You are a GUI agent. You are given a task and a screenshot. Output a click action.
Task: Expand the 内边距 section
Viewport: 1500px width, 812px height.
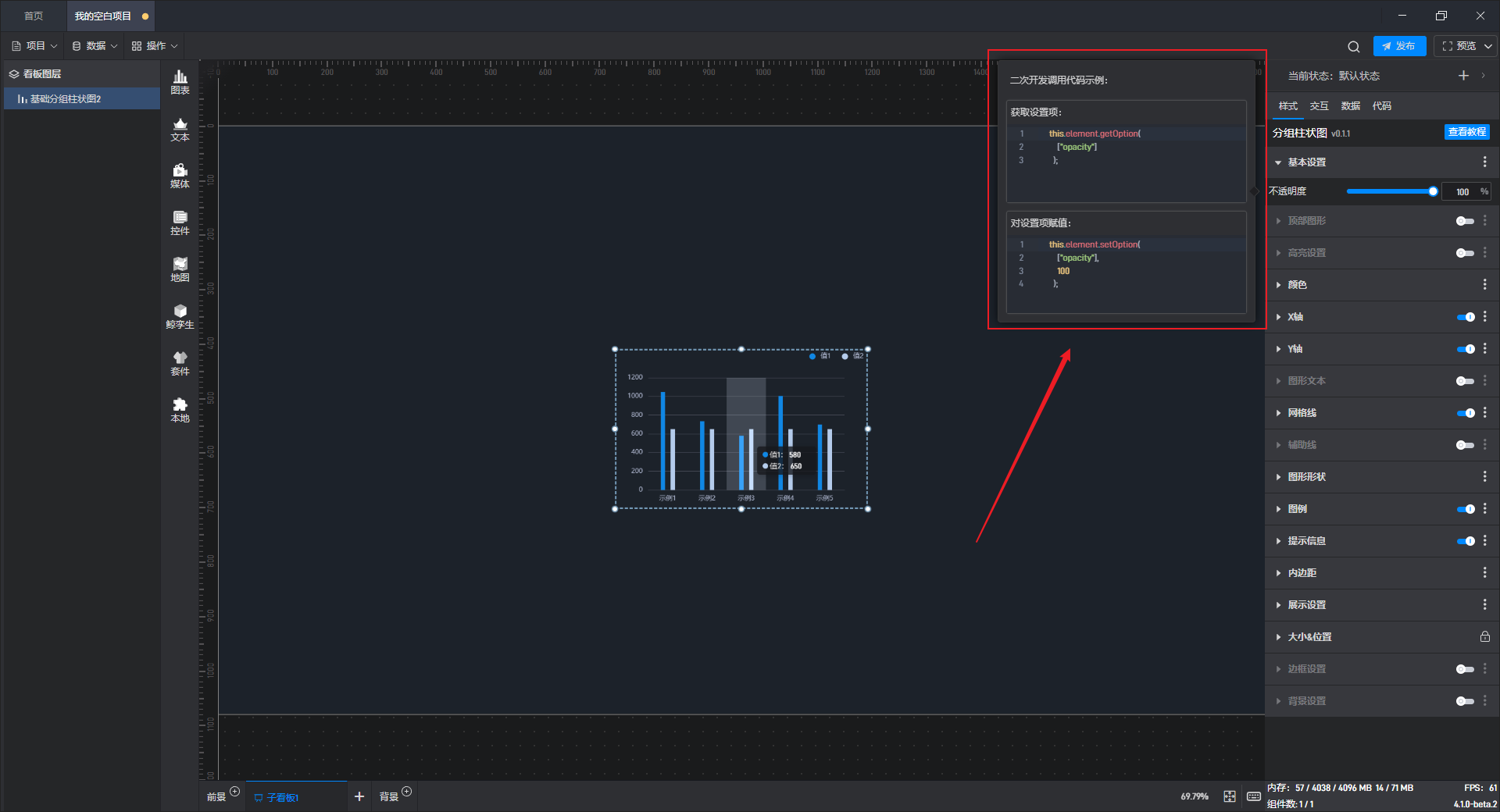pyautogui.click(x=1278, y=573)
